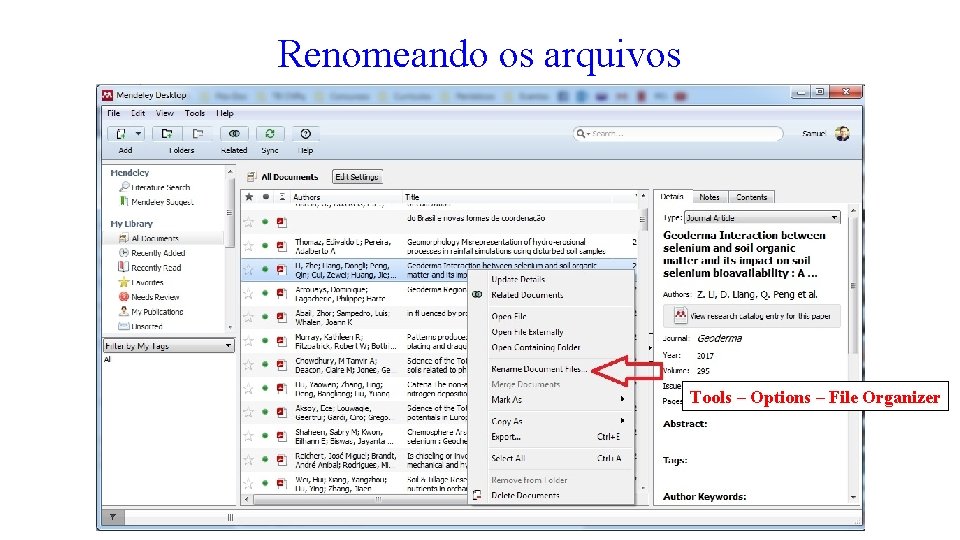Viewport: 960px width, 540px height.
Task: Open Recently Added in sidebar
Action: pyautogui.click(x=158, y=253)
